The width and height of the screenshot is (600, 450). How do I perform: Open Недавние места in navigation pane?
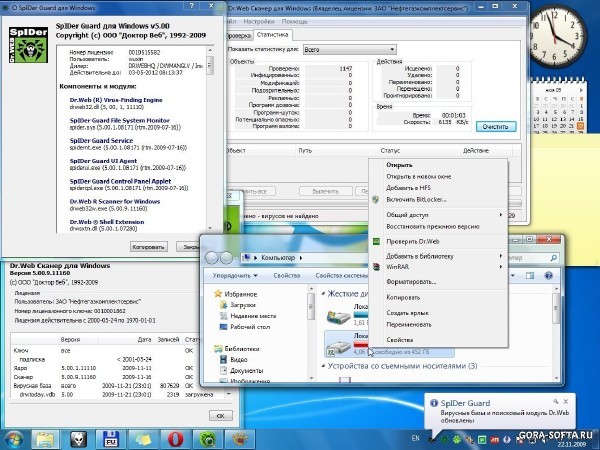pyautogui.click(x=253, y=316)
